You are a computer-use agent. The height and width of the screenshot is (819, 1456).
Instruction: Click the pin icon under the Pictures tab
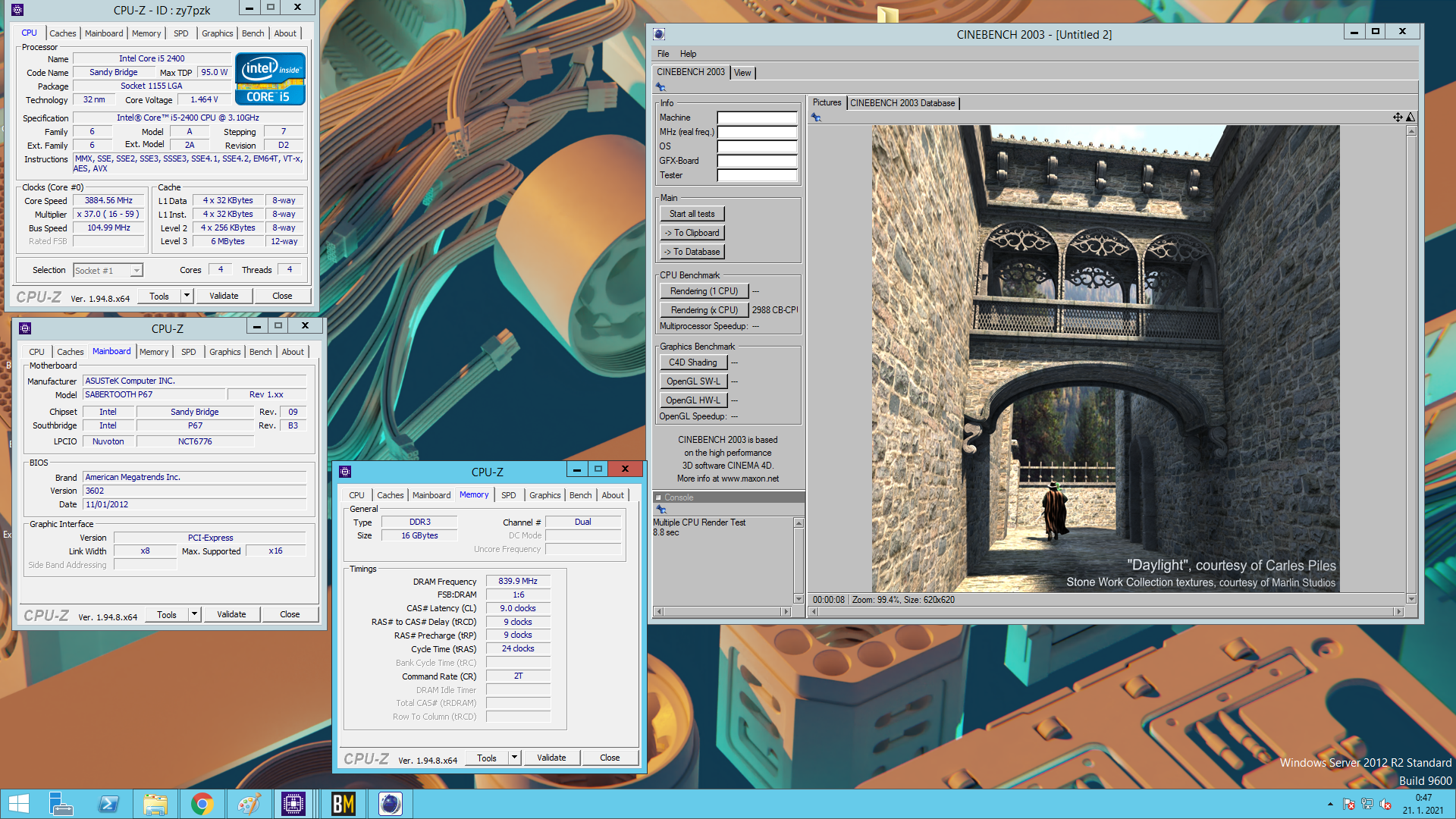(817, 117)
